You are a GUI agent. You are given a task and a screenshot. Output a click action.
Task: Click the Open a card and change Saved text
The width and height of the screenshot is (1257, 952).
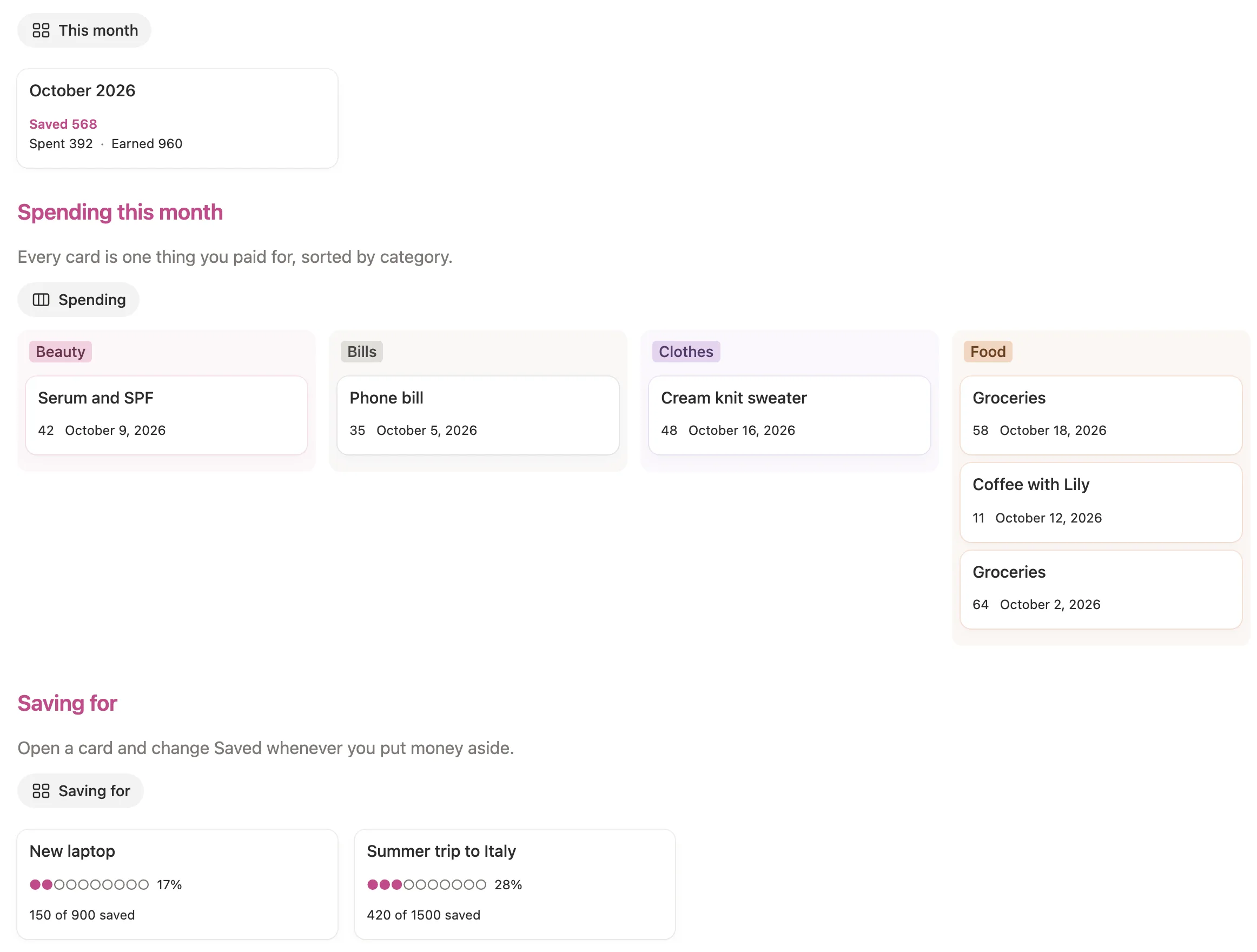[x=266, y=748]
